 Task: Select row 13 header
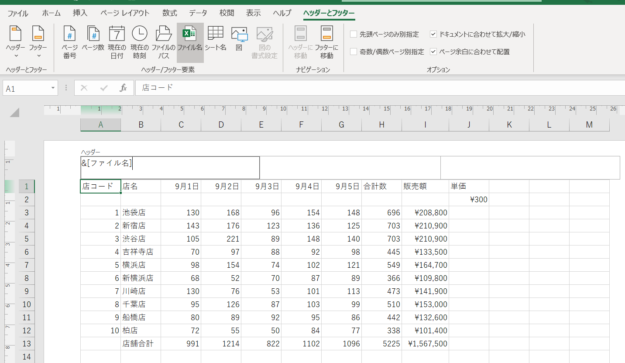point(26,343)
